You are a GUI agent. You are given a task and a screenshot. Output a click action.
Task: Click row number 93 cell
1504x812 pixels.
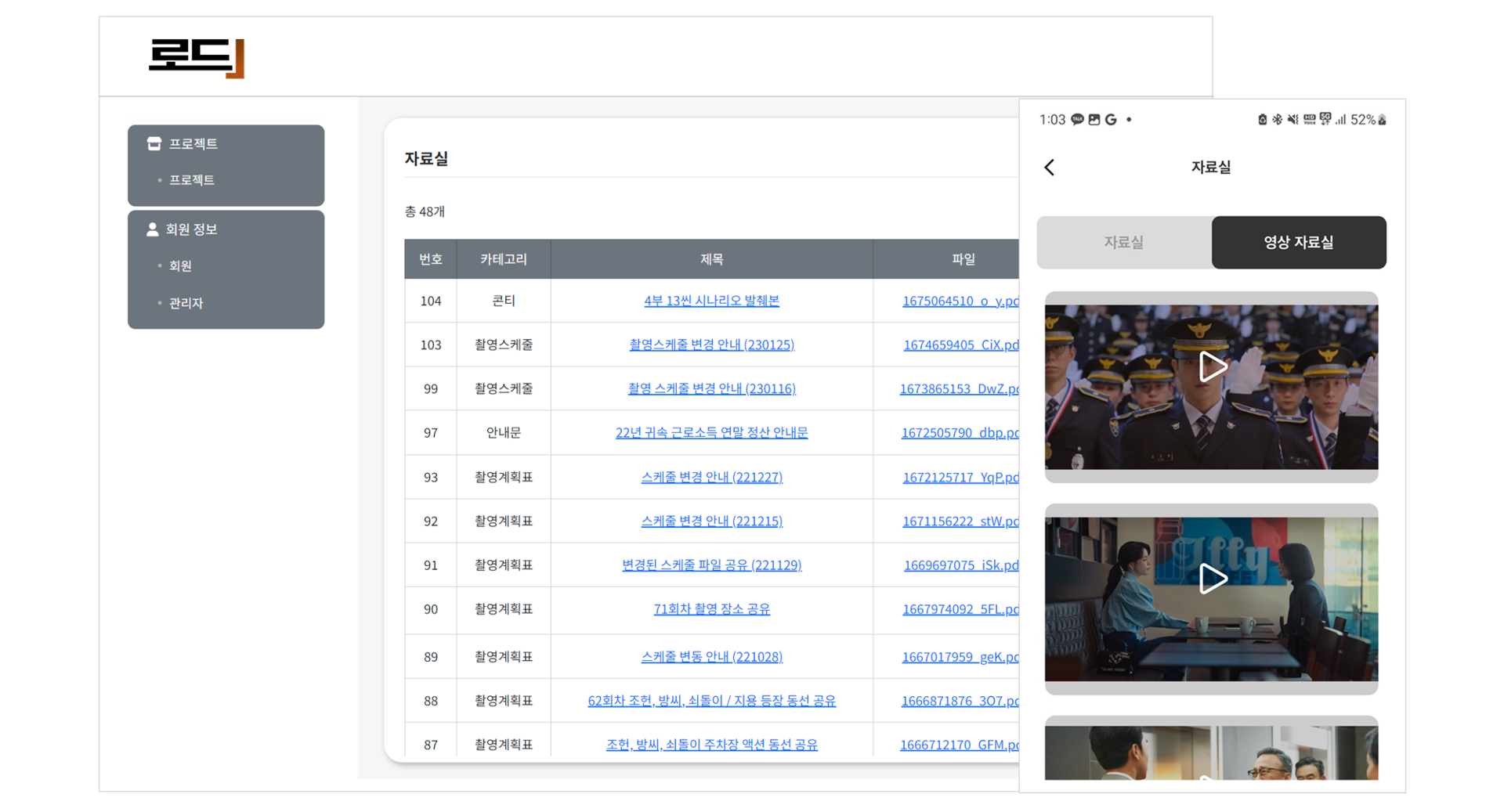[x=431, y=477]
